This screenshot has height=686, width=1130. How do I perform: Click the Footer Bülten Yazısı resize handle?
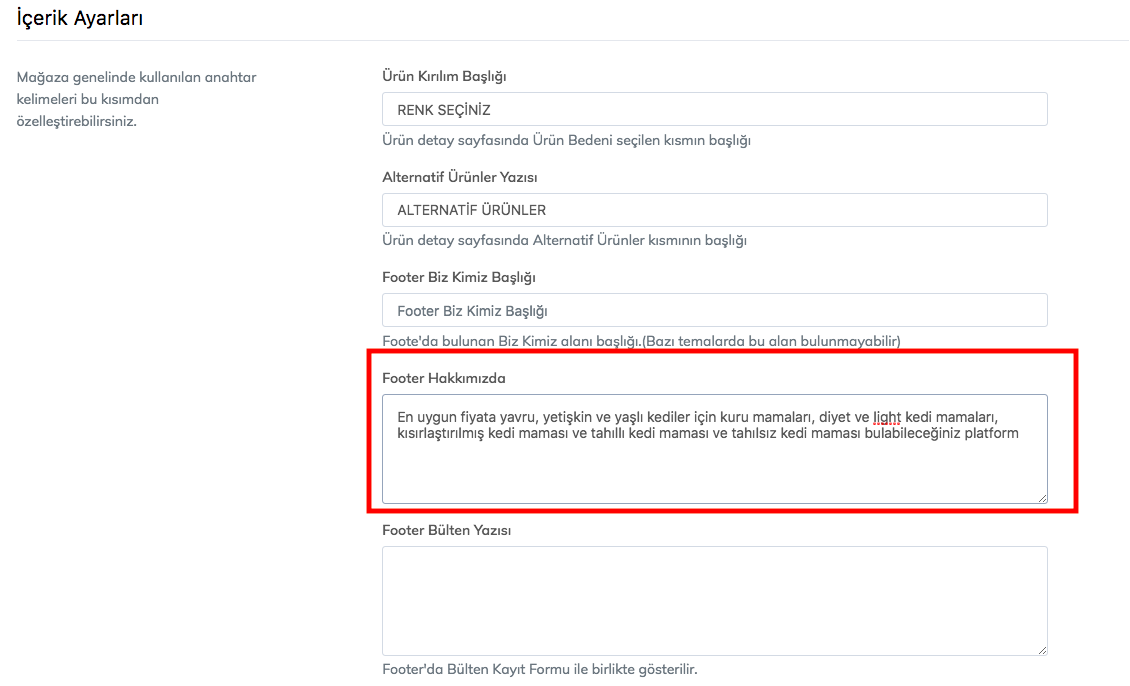pos(1041,649)
